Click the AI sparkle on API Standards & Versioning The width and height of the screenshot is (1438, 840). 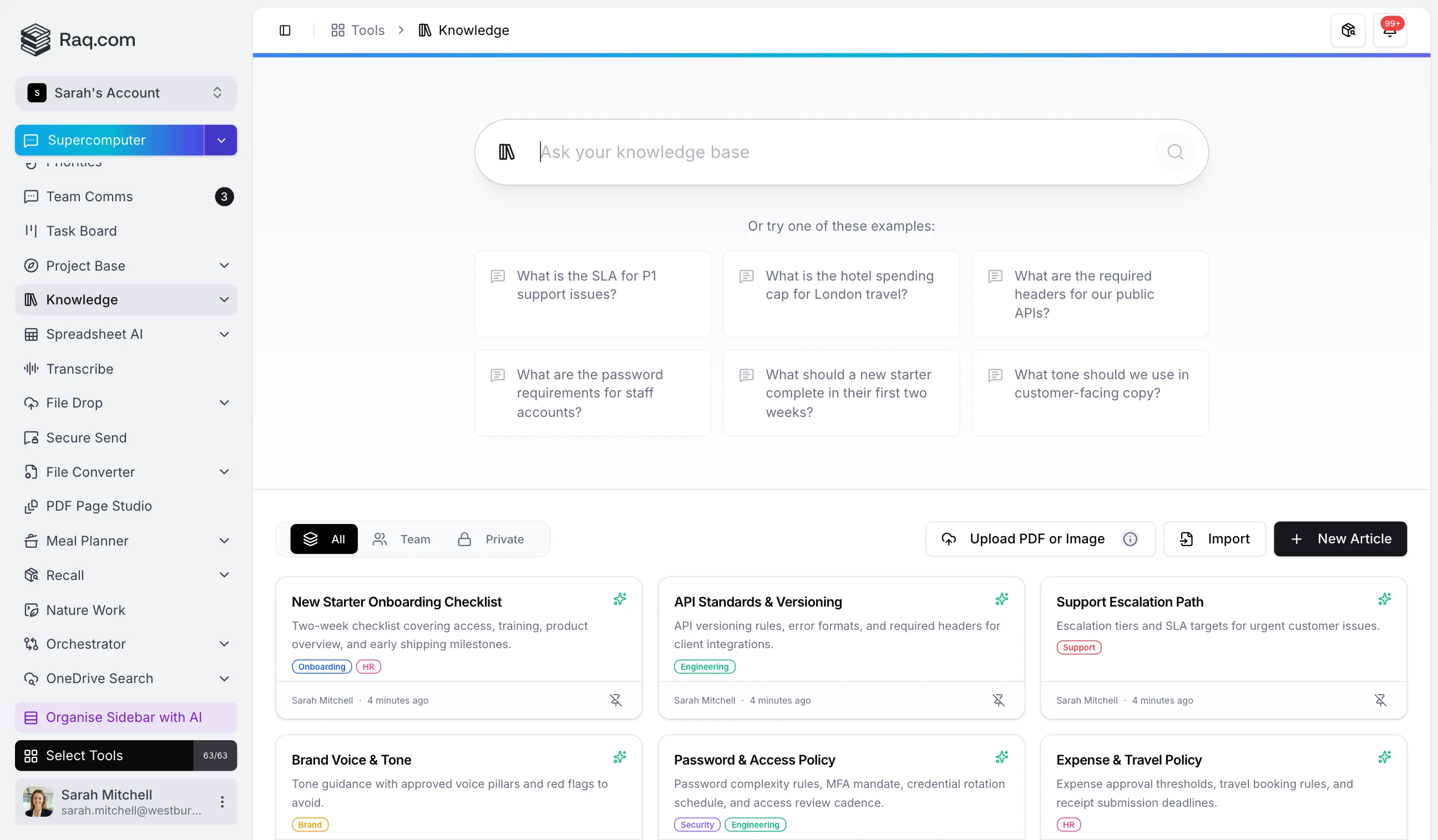point(1001,599)
